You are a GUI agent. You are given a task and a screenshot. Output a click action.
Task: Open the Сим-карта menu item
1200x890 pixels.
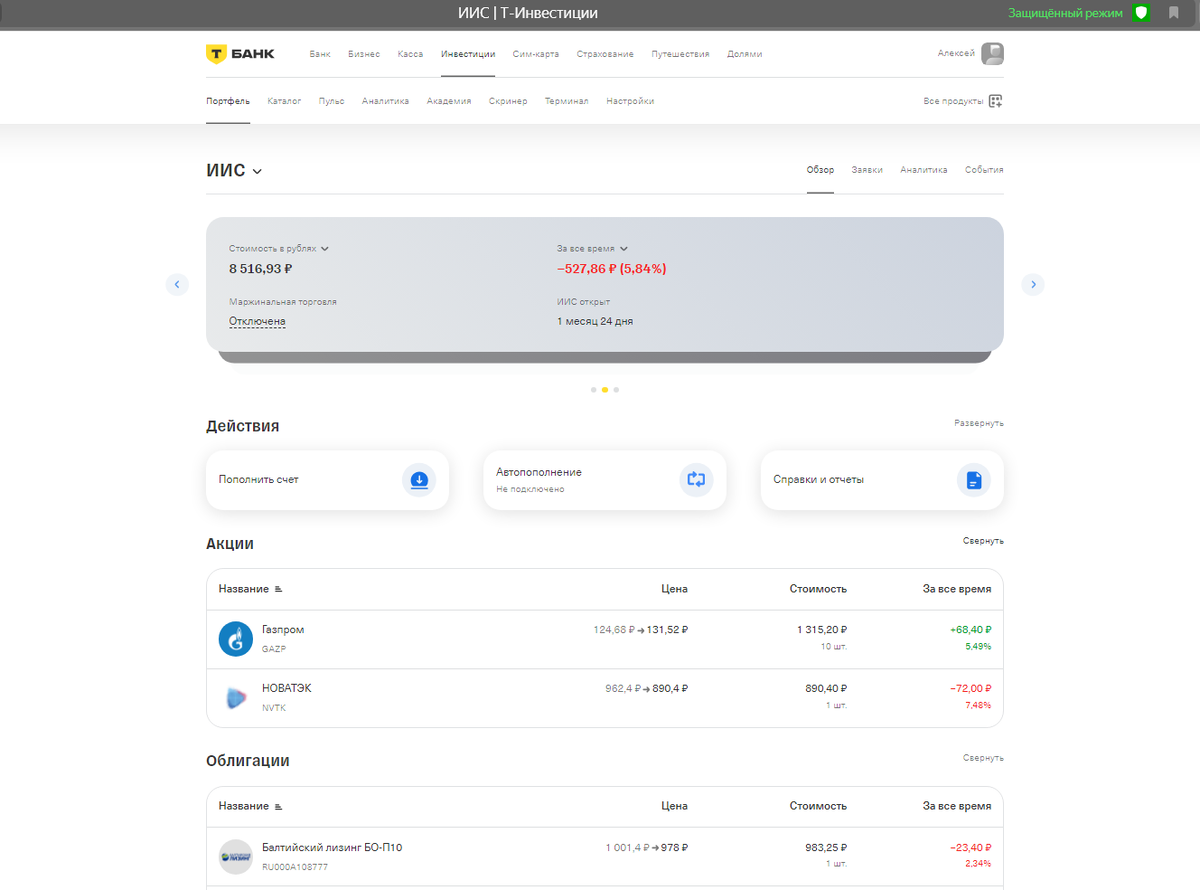click(x=536, y=54)
